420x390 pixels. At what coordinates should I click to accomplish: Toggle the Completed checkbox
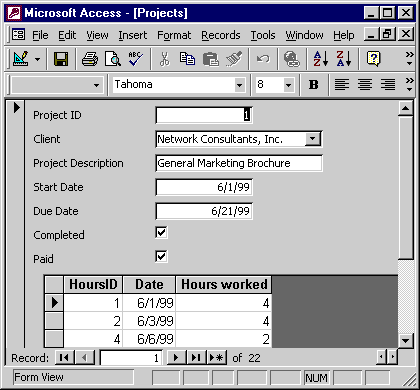[x=161, y=232]
